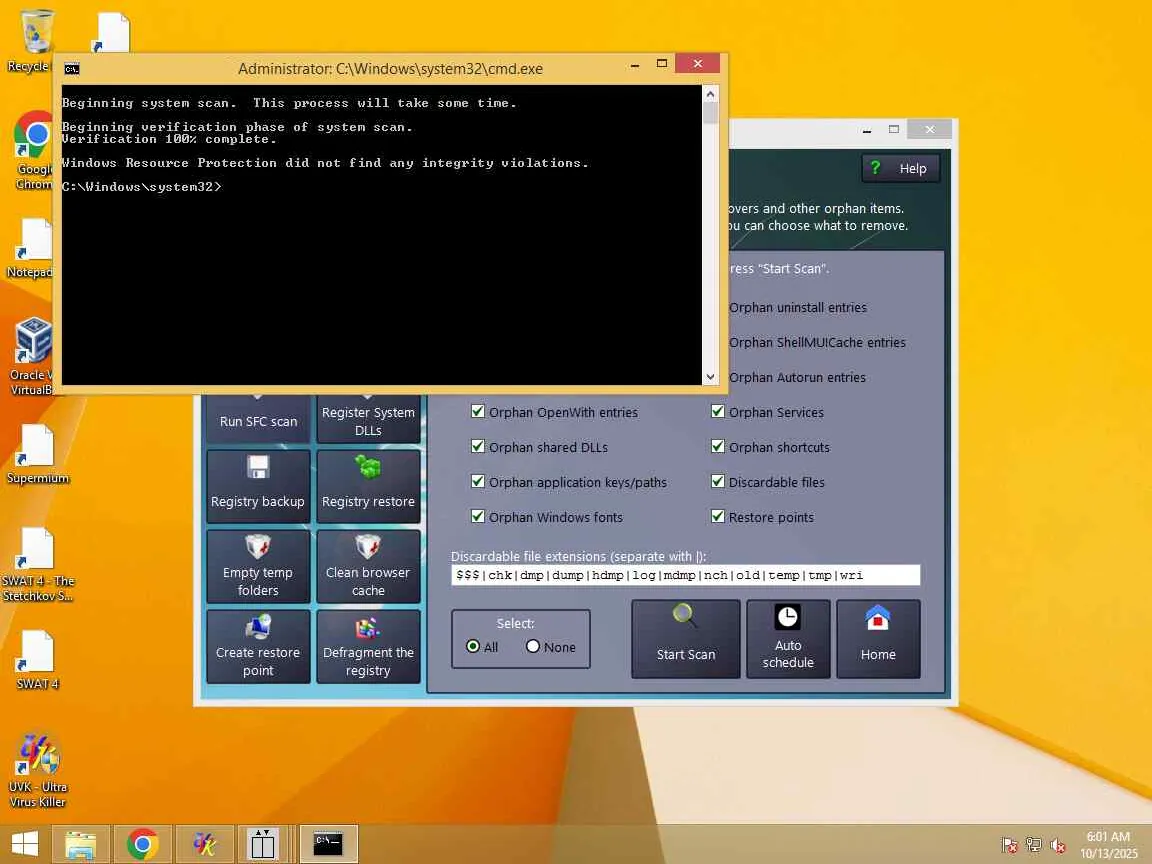Click the Empty temp folders icon
The height and width of the screenshot is (864, 1152).
[258, 546]
